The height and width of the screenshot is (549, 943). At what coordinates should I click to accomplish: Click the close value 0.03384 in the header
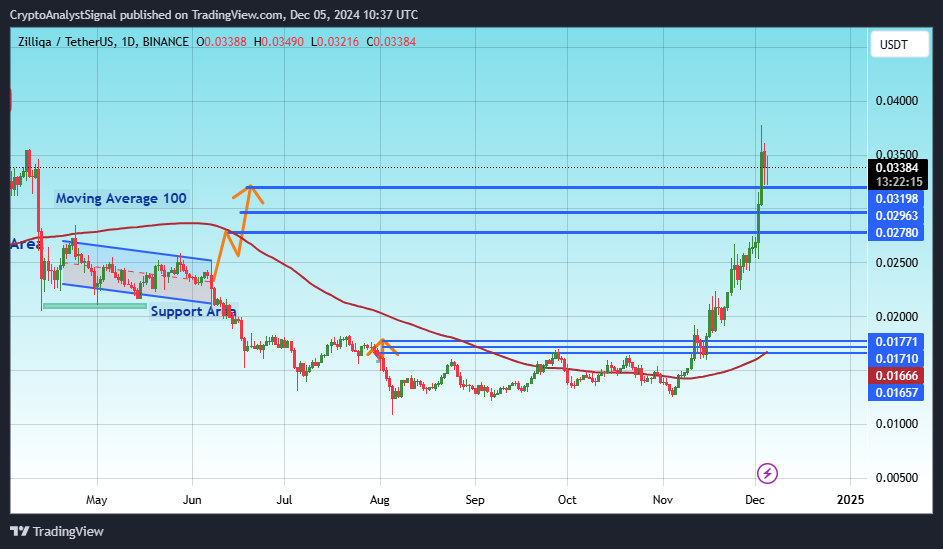click(x=395, y=41)
